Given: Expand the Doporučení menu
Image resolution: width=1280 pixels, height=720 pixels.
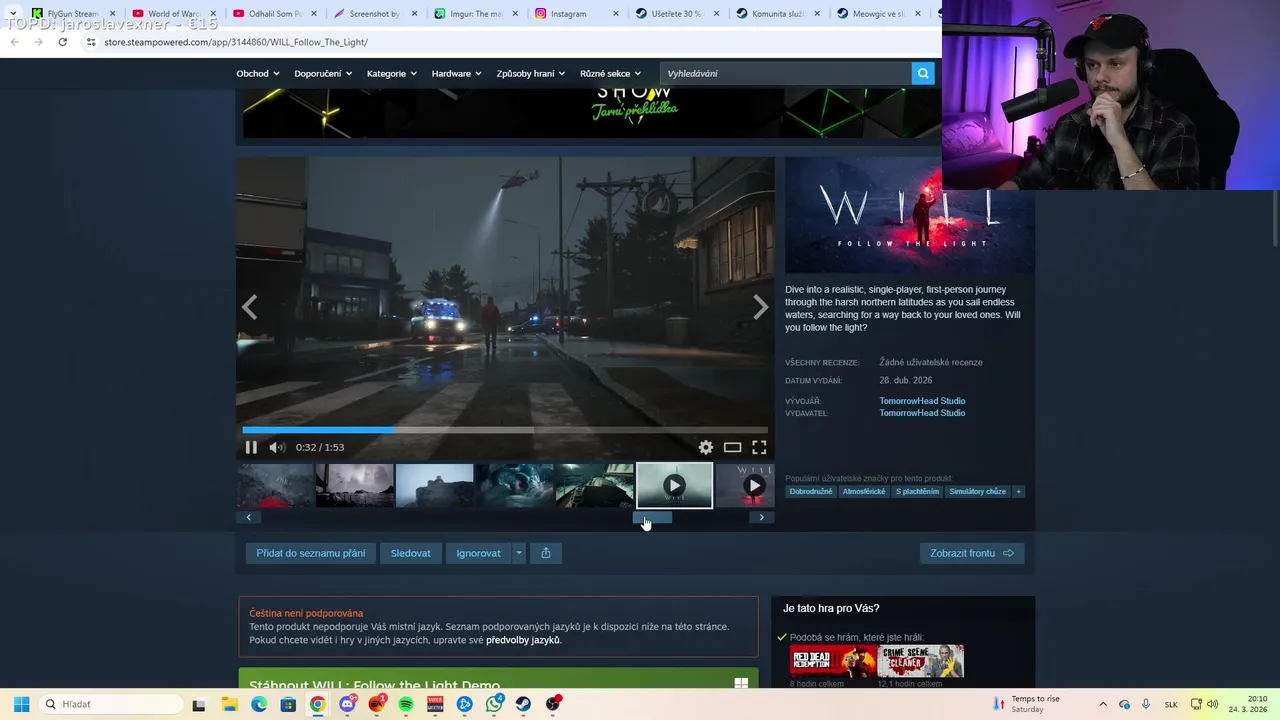Looking at the screenshot, I should click(322, 73).
